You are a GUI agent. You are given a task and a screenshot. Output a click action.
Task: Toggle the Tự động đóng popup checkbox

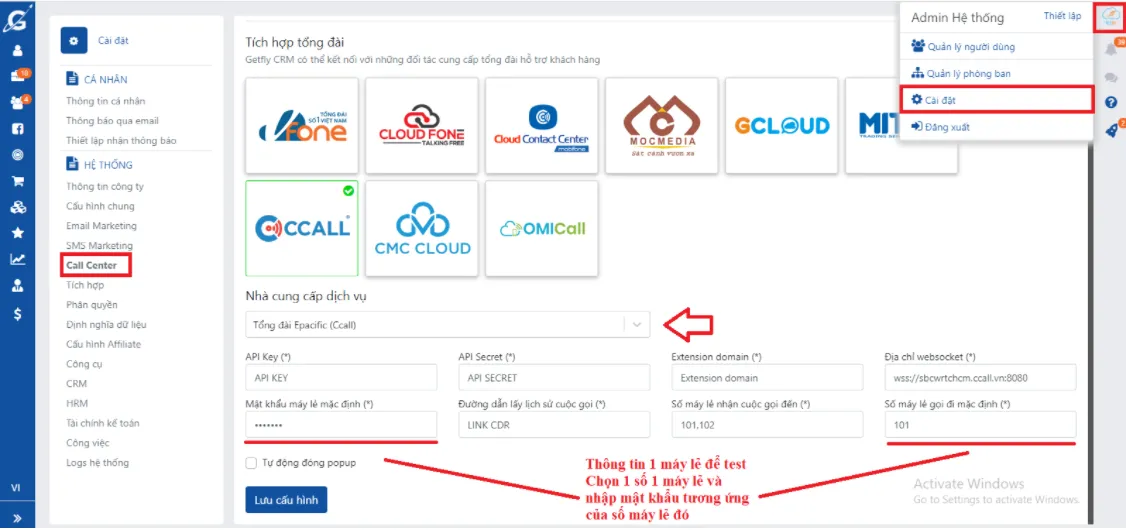251,463
